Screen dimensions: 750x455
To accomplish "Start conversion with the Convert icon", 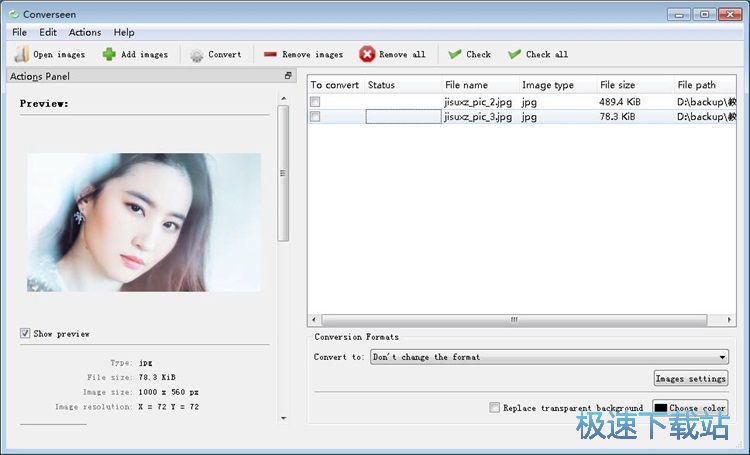I will click(x=196, y=55).
